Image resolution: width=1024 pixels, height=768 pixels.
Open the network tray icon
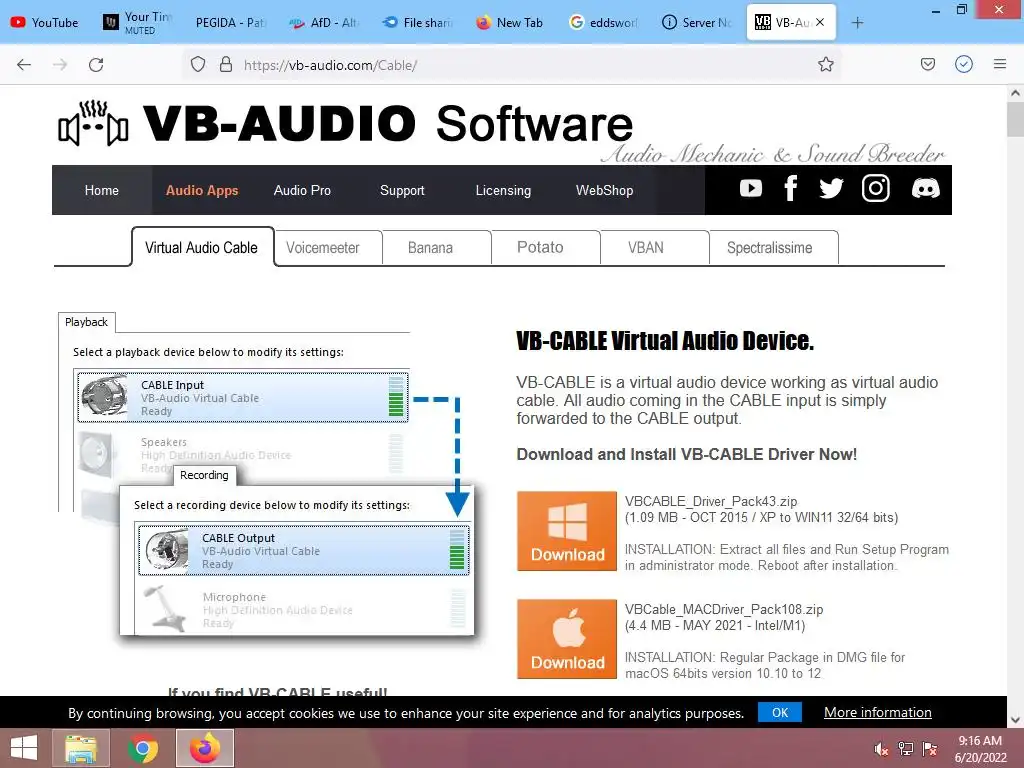905,749
